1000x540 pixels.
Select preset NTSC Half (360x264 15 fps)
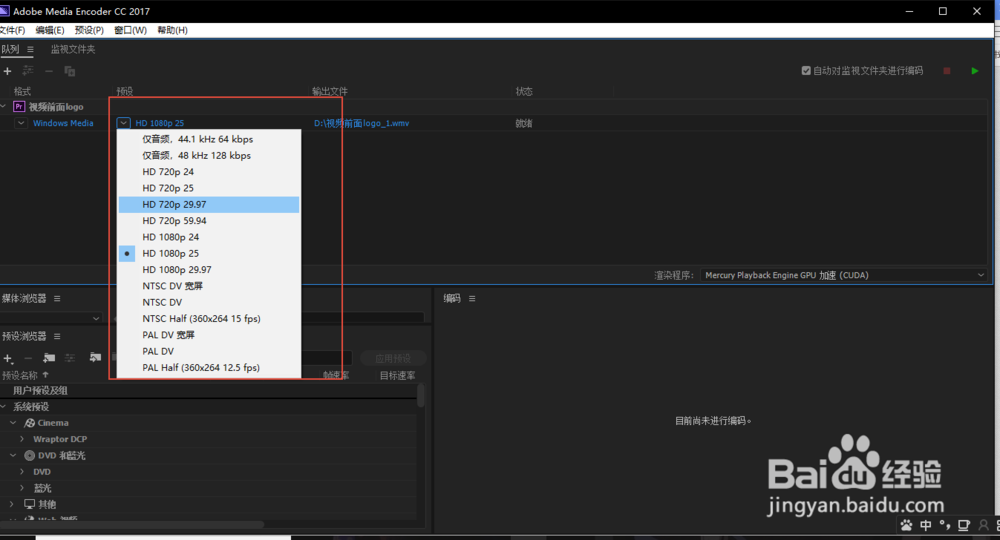209,319
